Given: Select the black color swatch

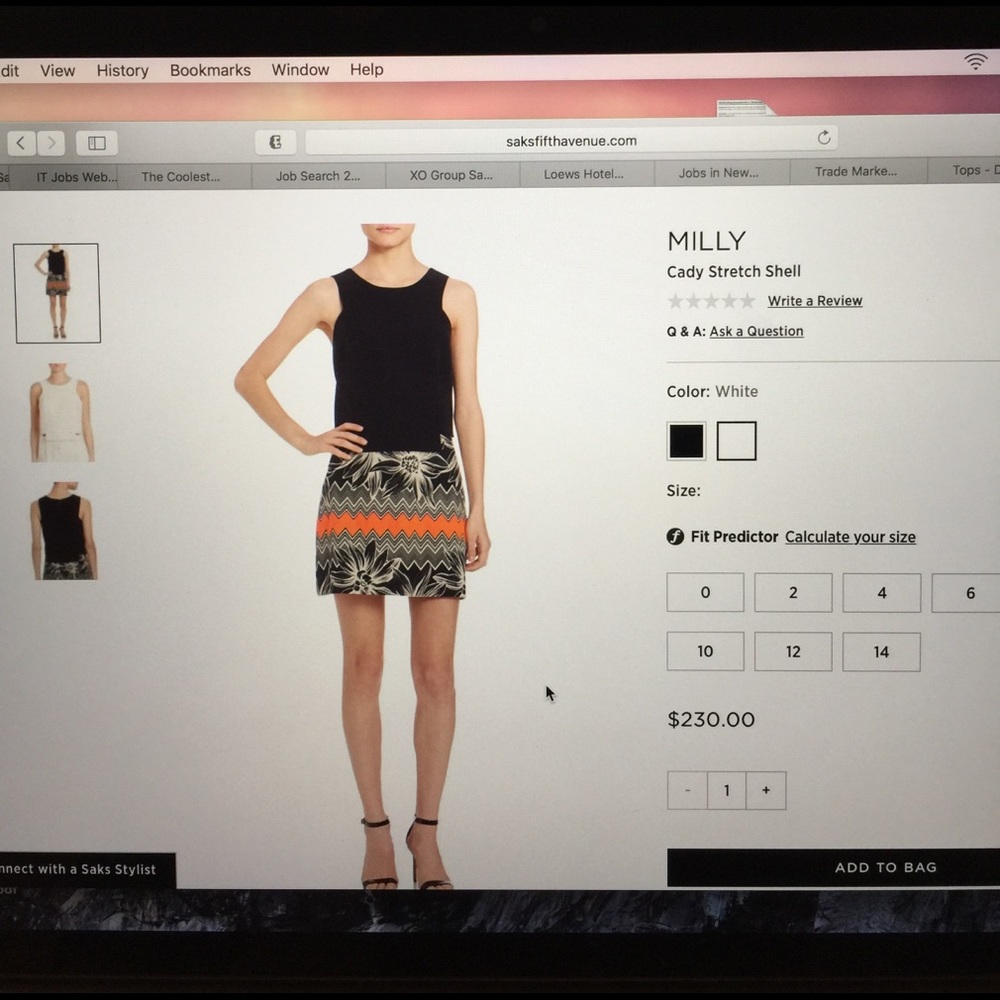Looking at the screenshot, I should 686,441.
